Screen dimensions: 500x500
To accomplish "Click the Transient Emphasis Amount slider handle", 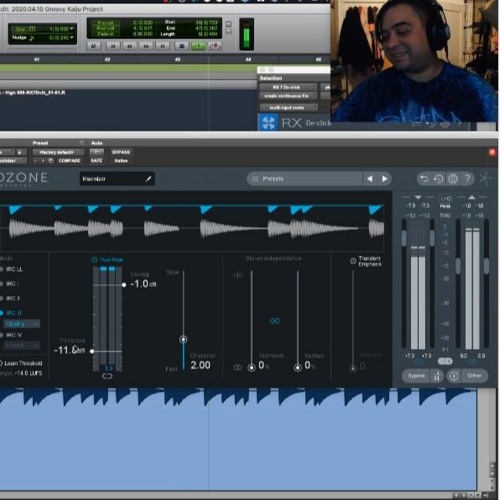I will click(x=353, y=368).
